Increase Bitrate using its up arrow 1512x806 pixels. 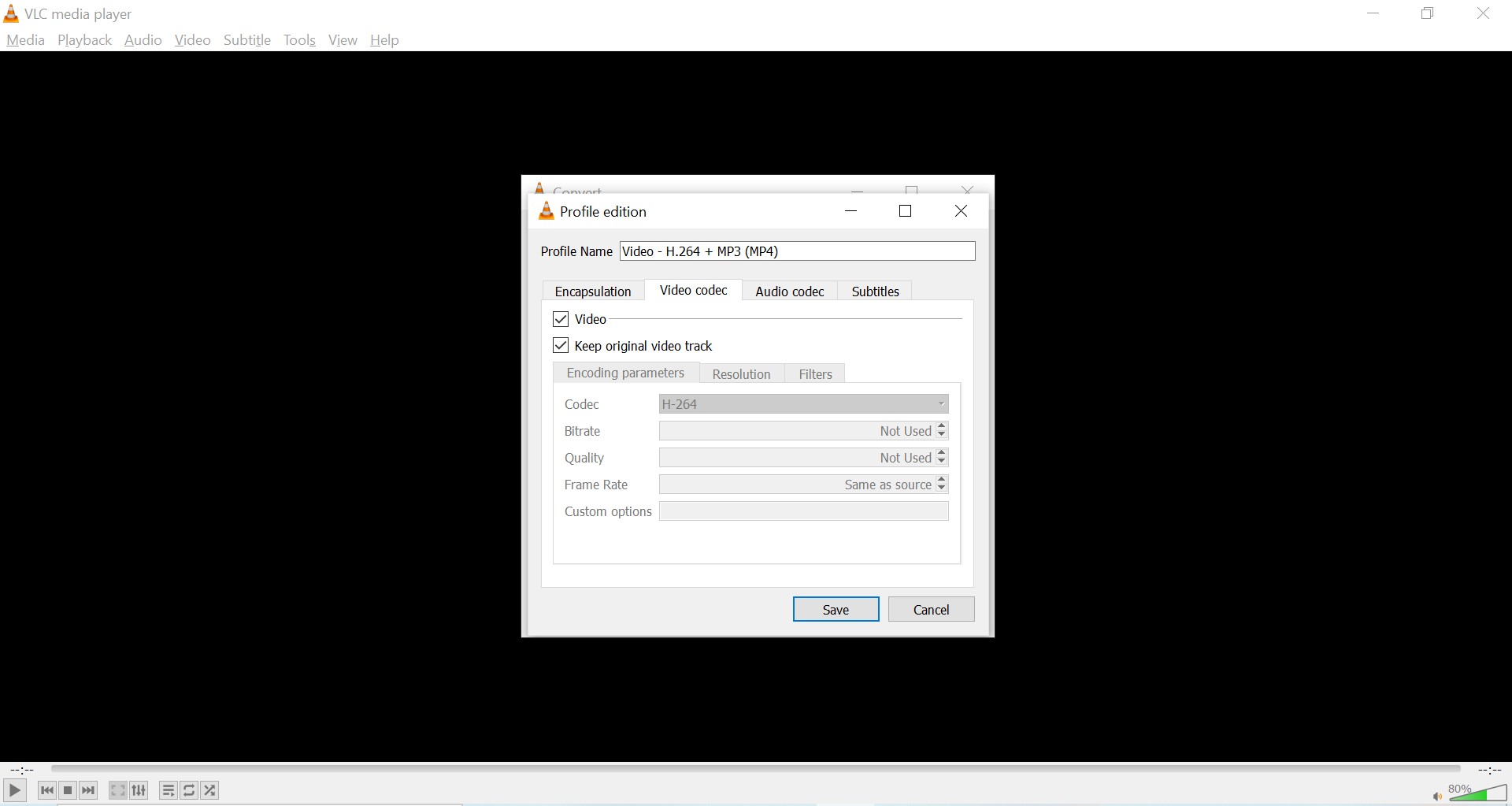tap(941, 426)
